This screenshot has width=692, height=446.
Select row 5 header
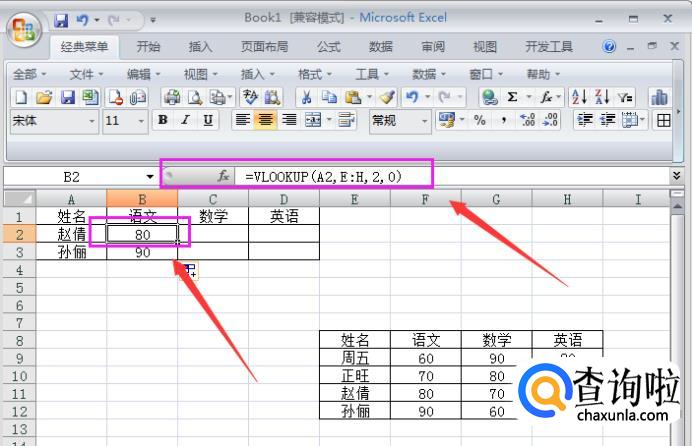(x=19, y=288)
